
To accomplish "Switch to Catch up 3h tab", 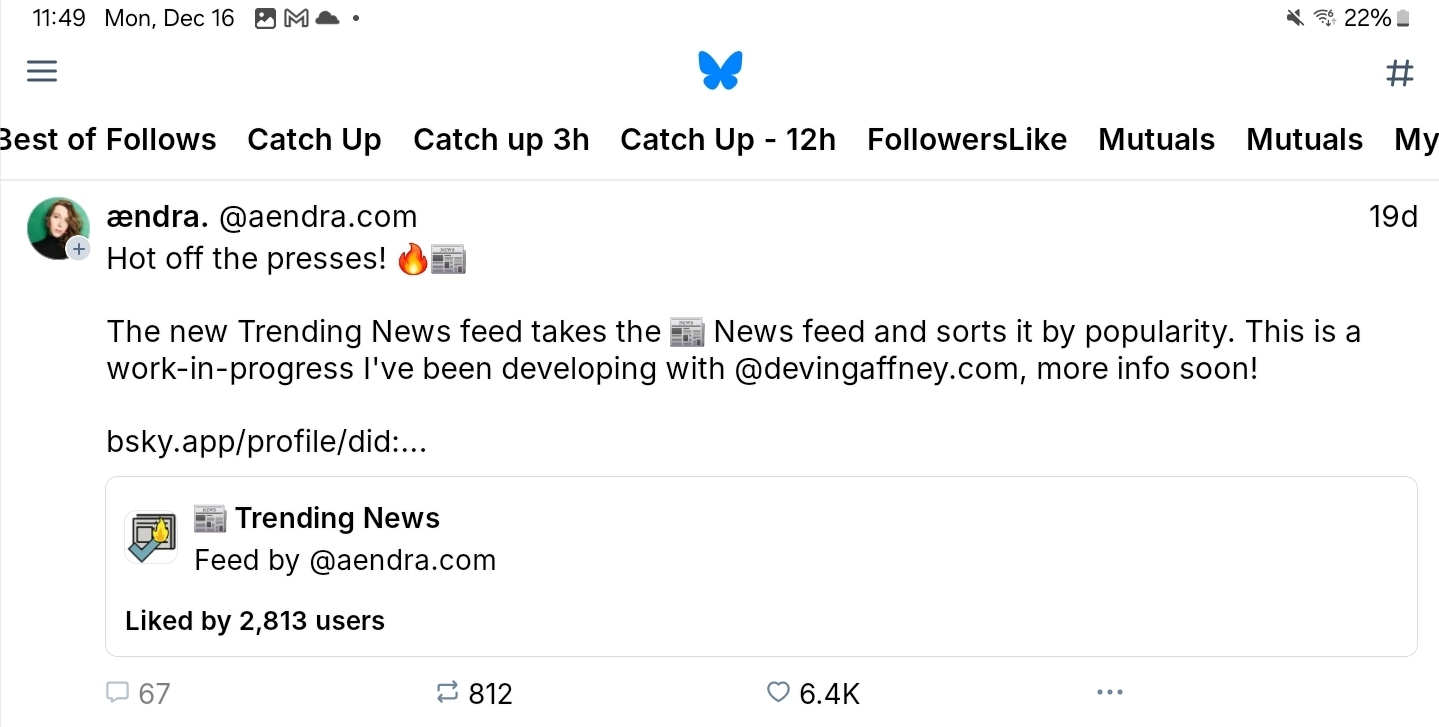I will tap(501, 140).
